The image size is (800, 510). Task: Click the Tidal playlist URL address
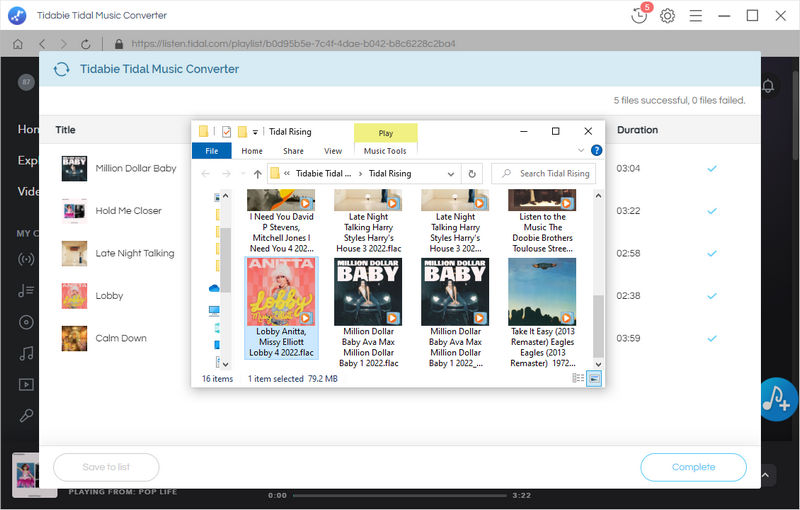tap(293, 44)
